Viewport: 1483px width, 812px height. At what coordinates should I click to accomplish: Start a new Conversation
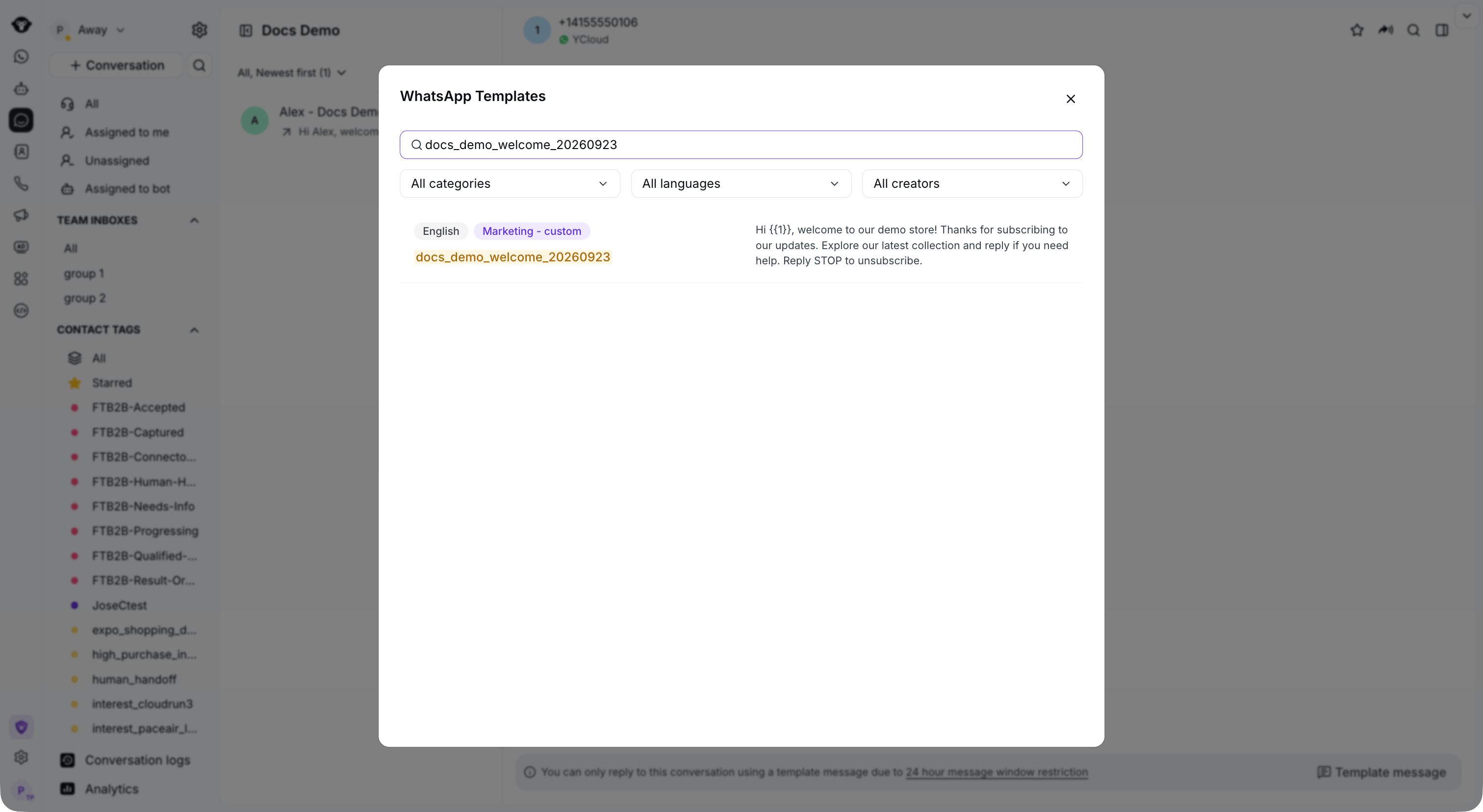[x=117, y=65]
